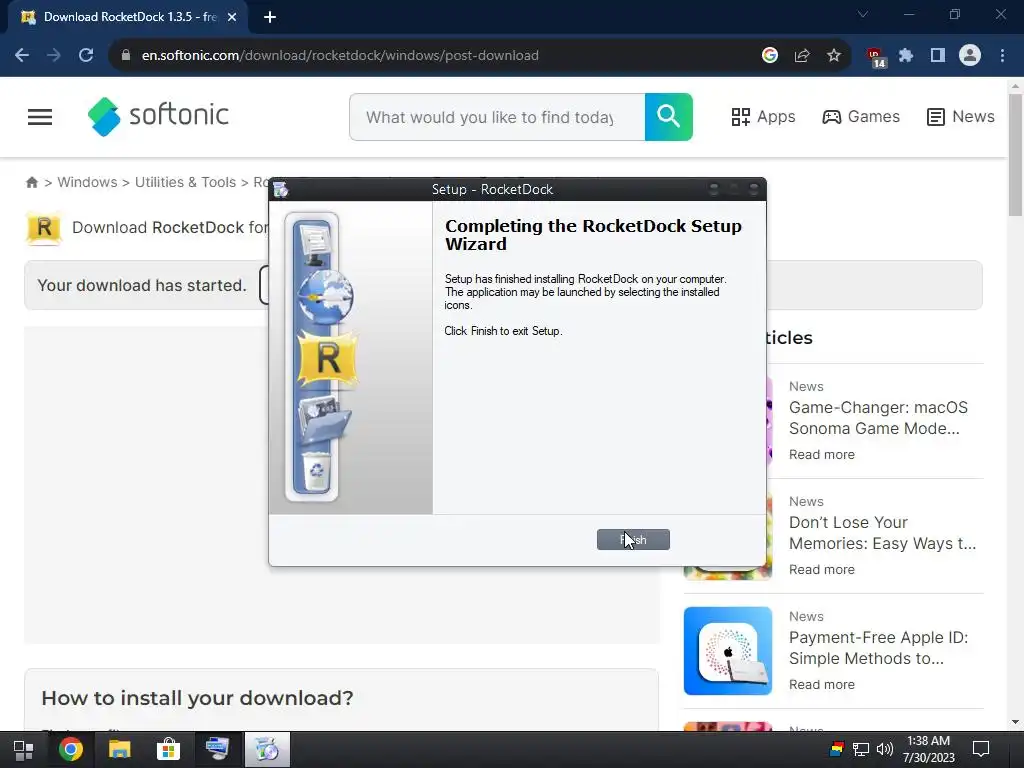Focus the Softonic search field
Screen dimensions: 1024x768
tap(497, 117)
